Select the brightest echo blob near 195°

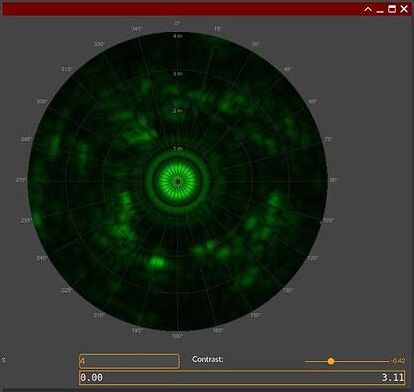pyautogui.click(x=156, y=262)
